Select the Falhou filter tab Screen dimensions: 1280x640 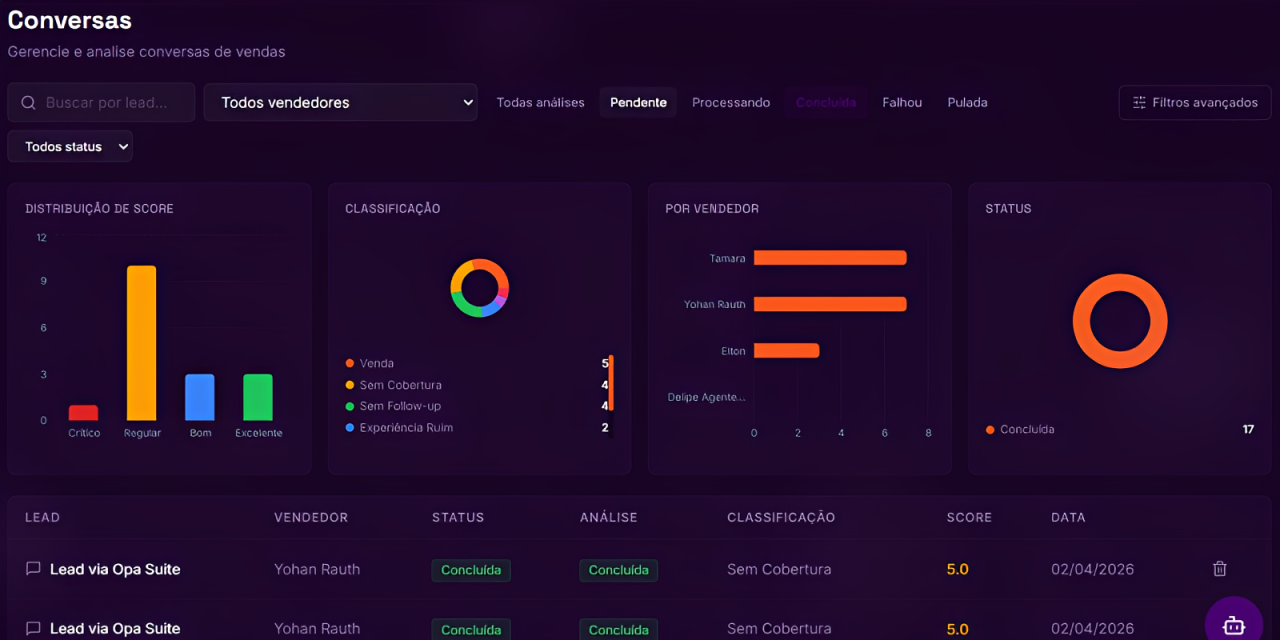(902, 103)
